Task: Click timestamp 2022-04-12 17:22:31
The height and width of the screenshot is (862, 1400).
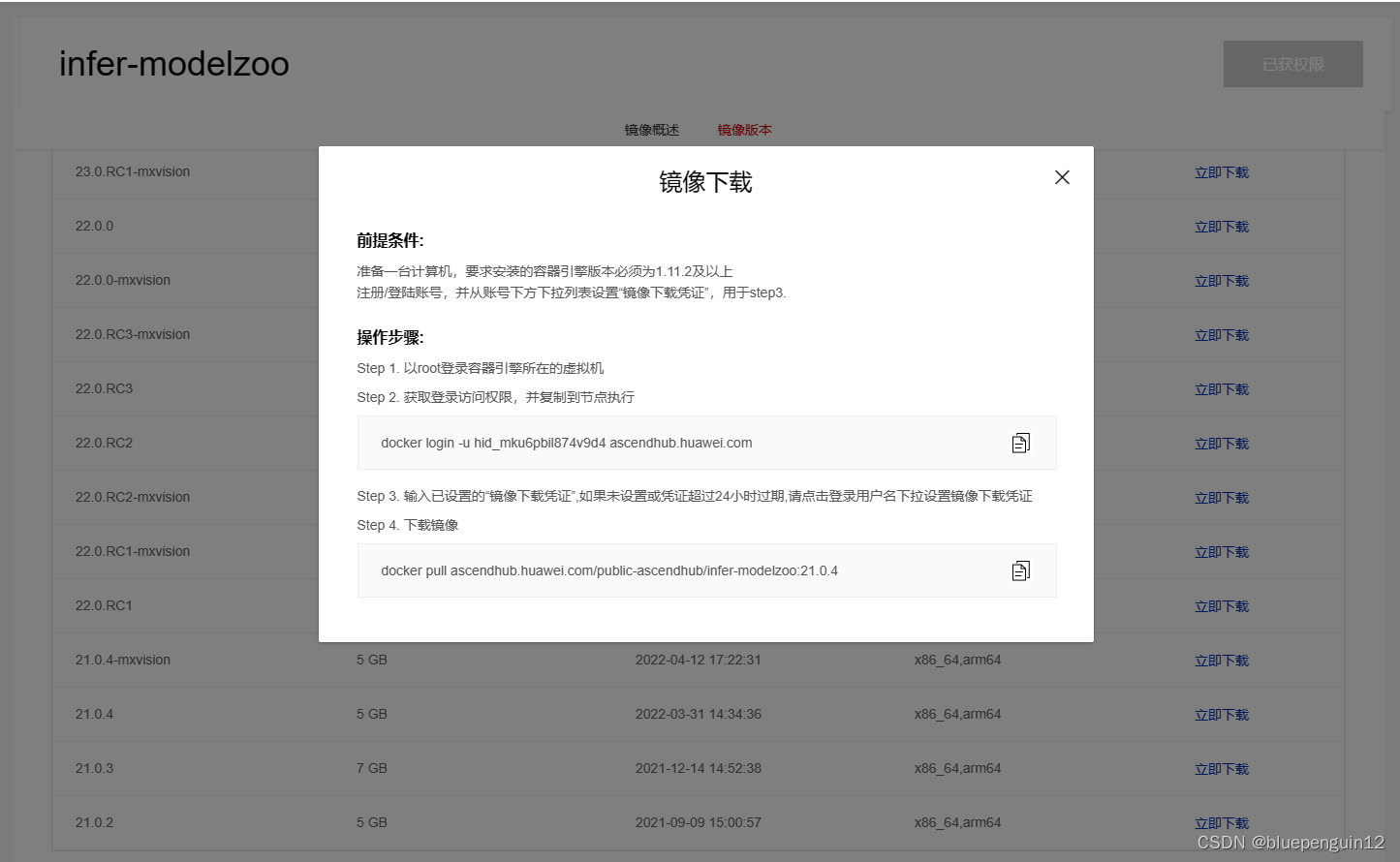Action: click(699, 660)
